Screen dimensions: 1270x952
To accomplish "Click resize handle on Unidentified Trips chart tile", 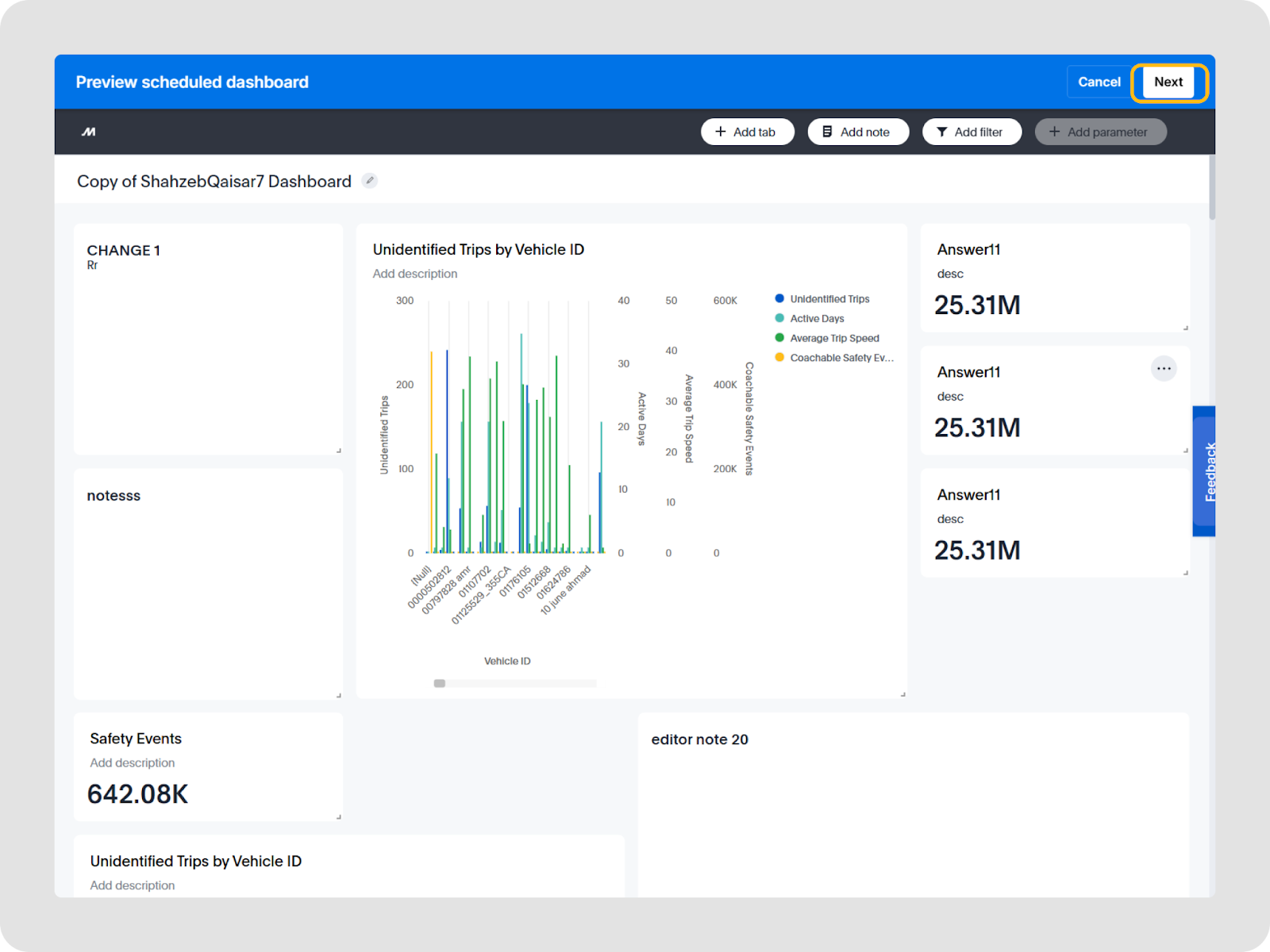I will point(902,694).
